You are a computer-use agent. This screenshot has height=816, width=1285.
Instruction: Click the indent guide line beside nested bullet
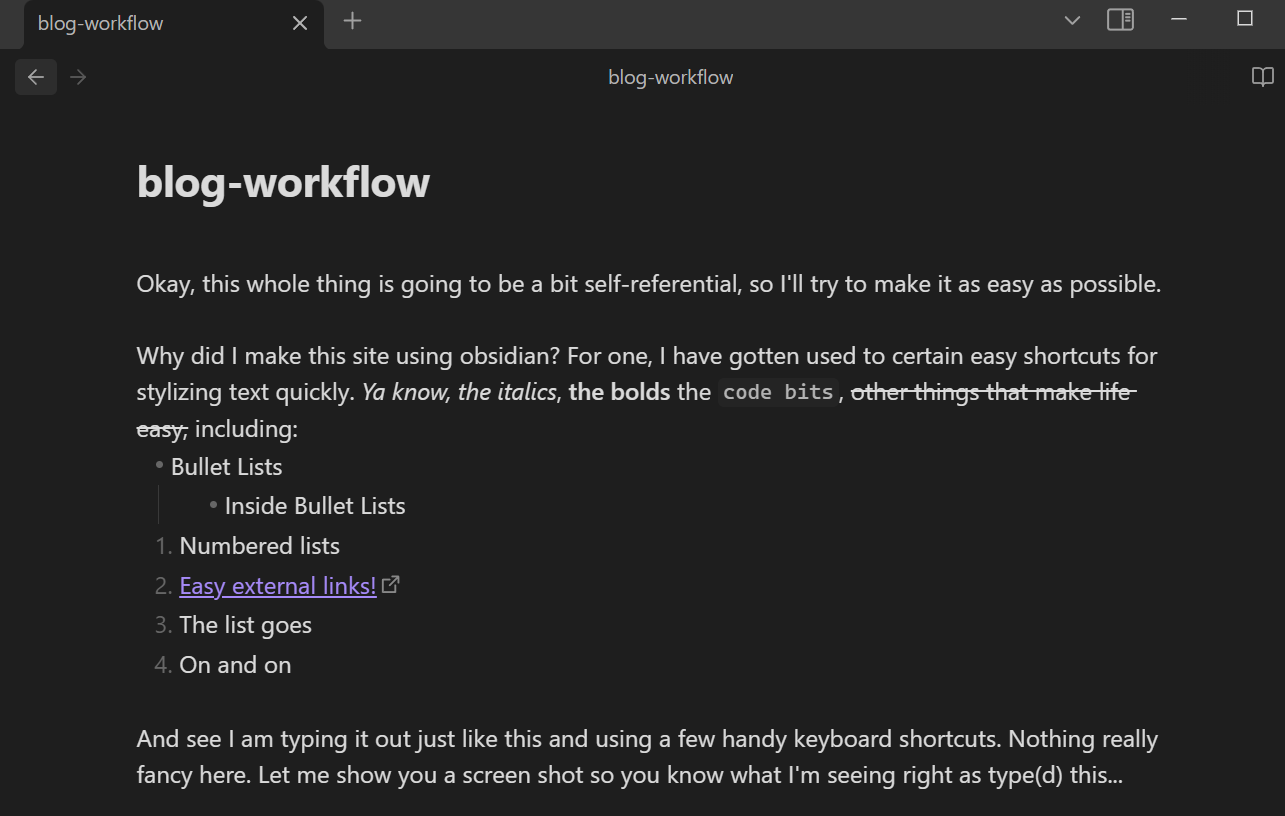coord(158,505)
